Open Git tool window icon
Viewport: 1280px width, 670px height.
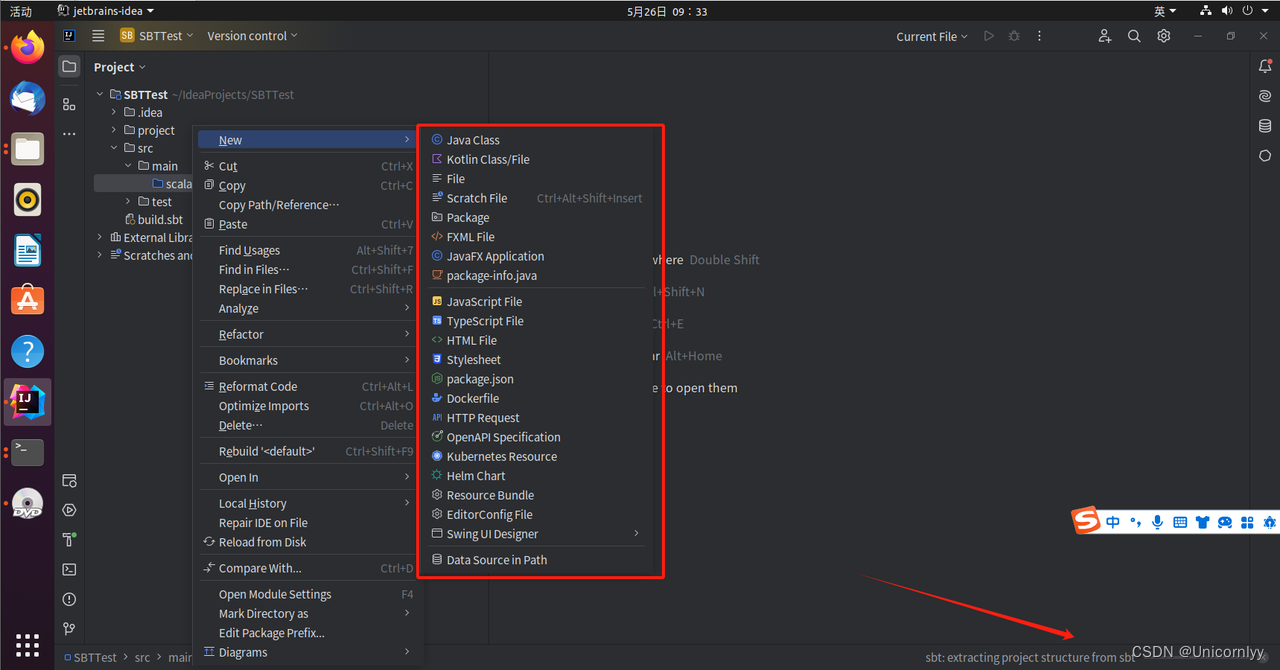[69, 629]
